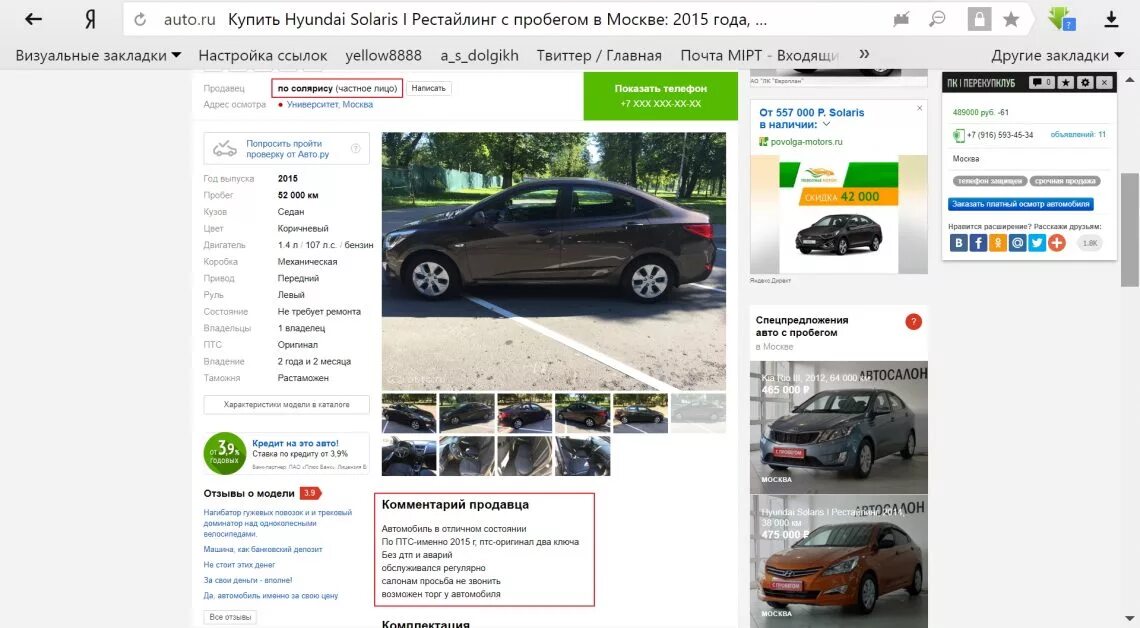
Task: Open comments counter icon in extension panel
Action: [1040, 83]
